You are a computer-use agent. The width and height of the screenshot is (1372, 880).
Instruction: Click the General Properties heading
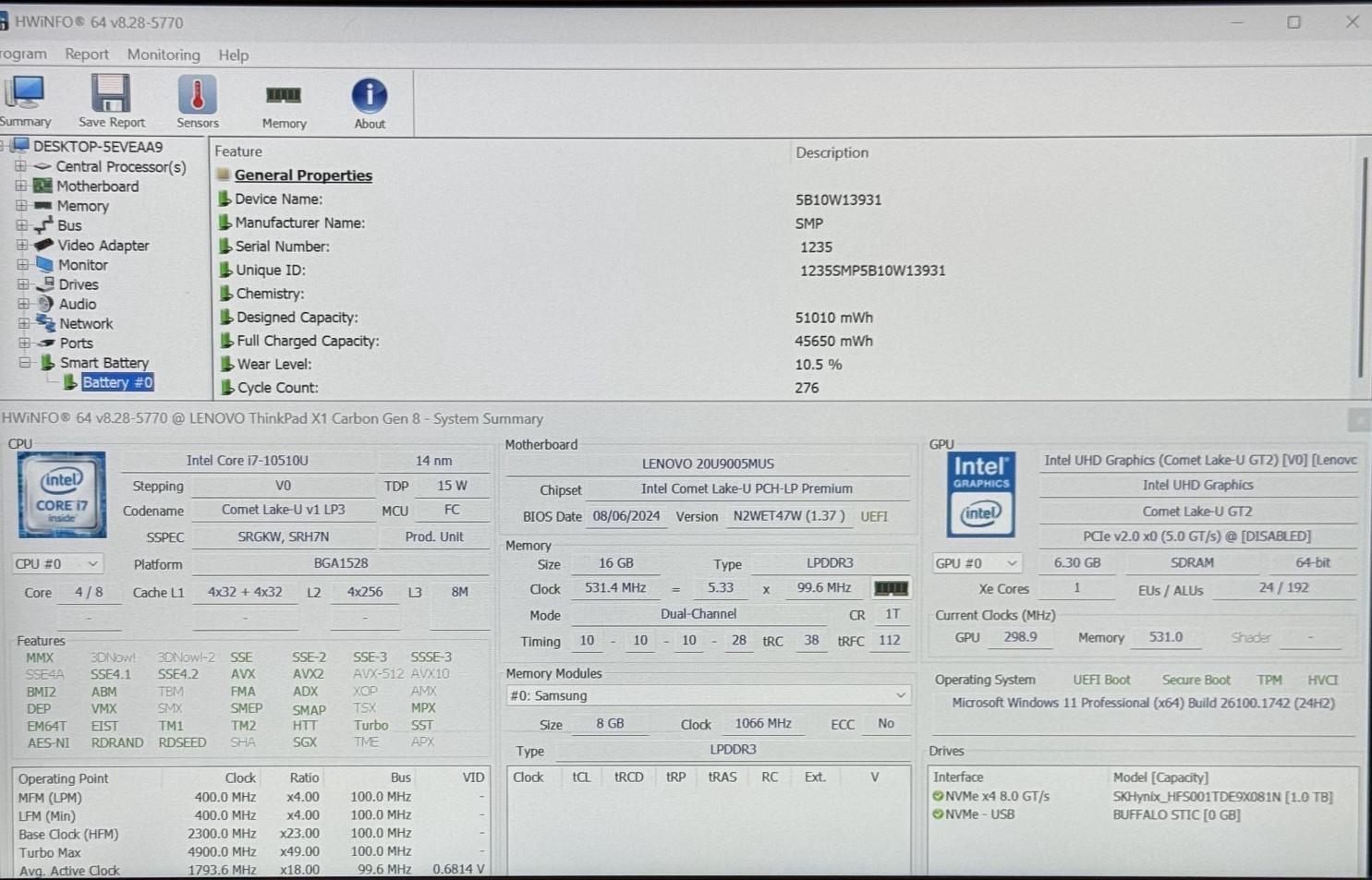(x=303, y=175)
